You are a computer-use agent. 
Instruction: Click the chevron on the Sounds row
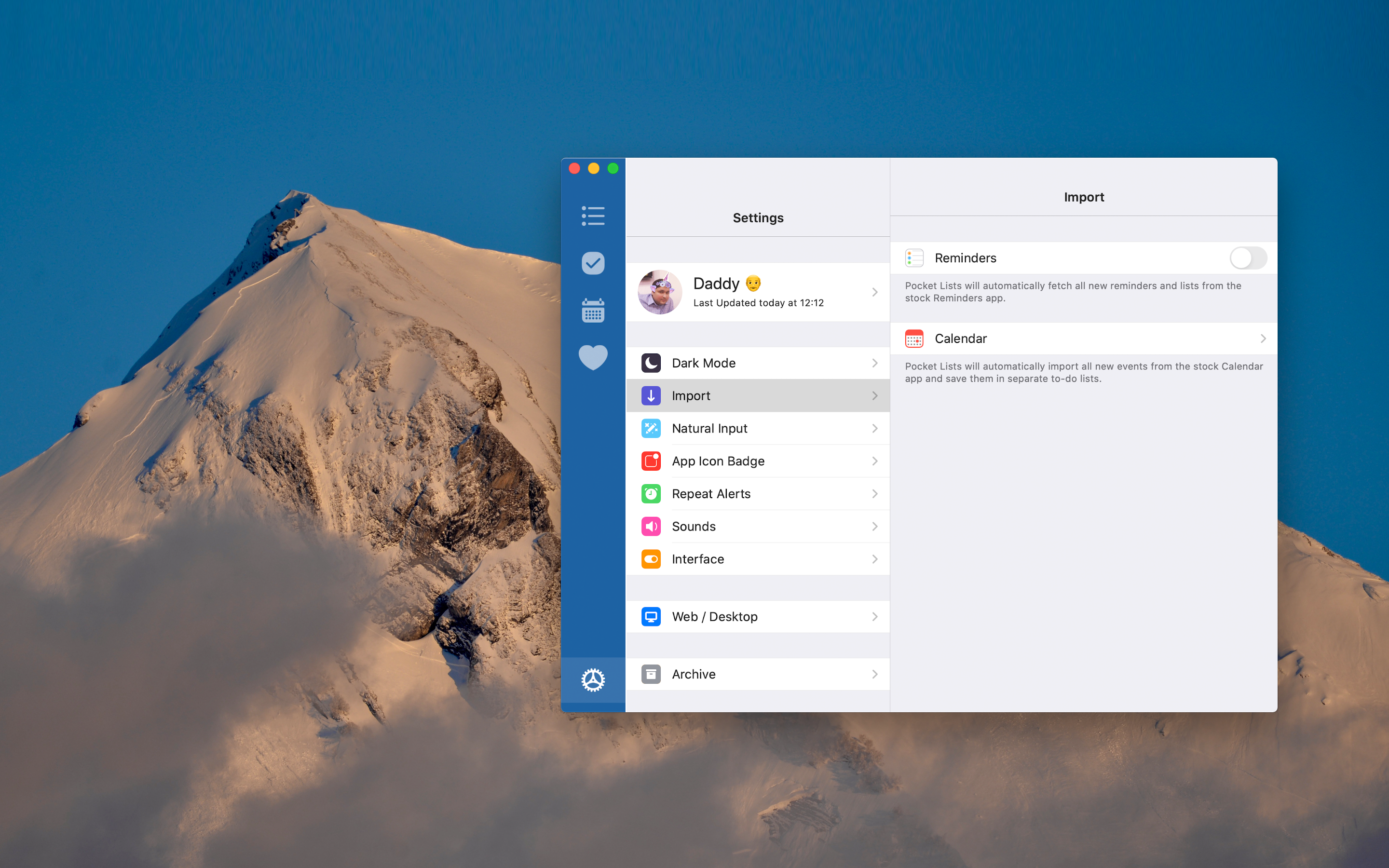875,527
